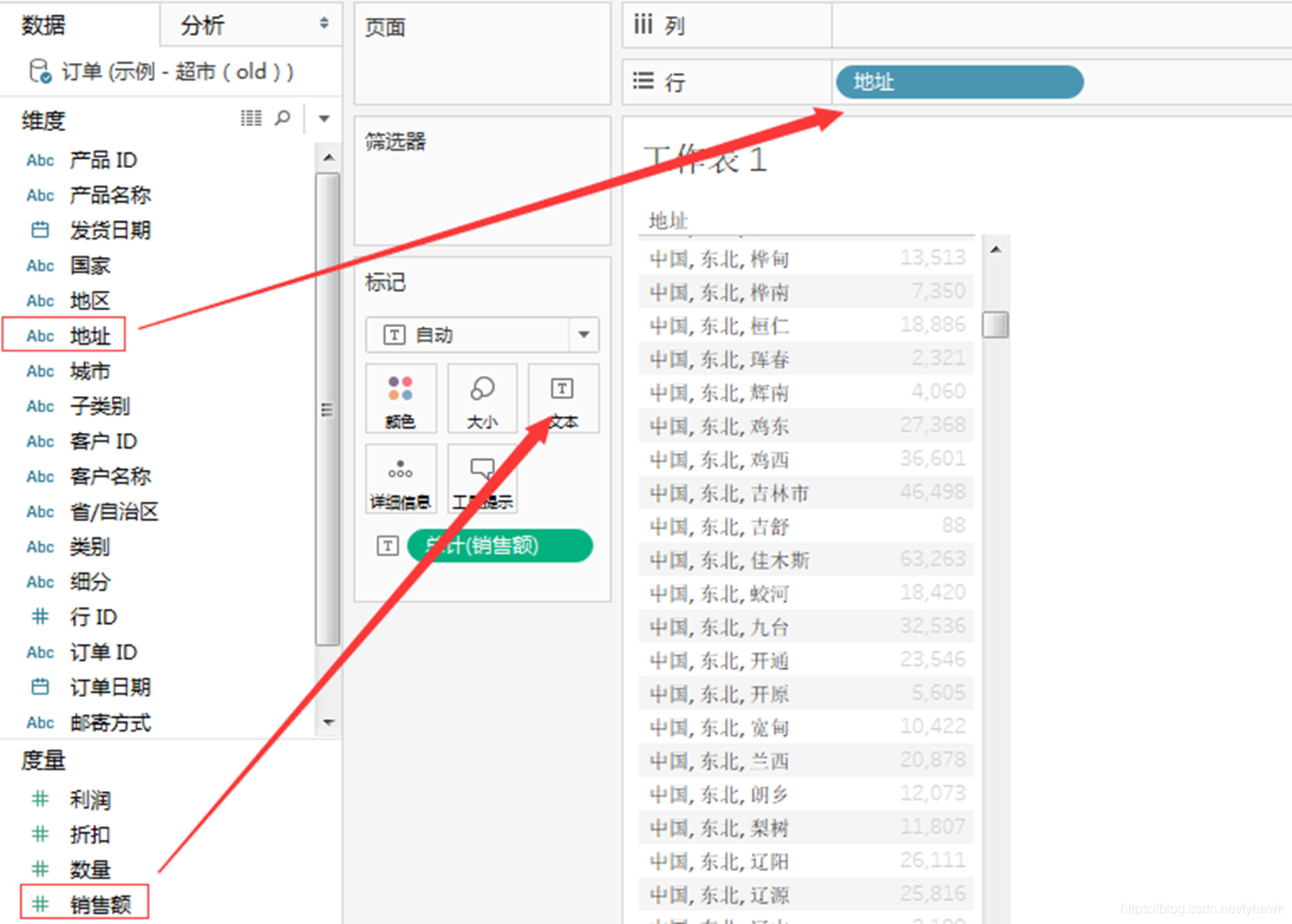Click the columns shelf icon (列)
This screenshot has width=1292, height=924.
click(x=643, y=24)
